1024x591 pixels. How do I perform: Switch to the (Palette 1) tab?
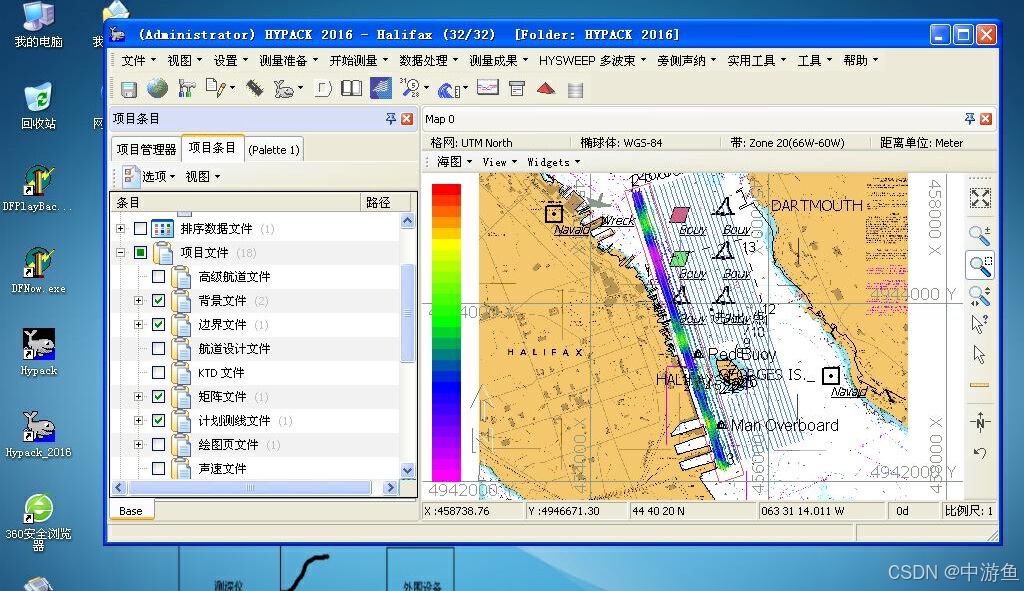274,150
